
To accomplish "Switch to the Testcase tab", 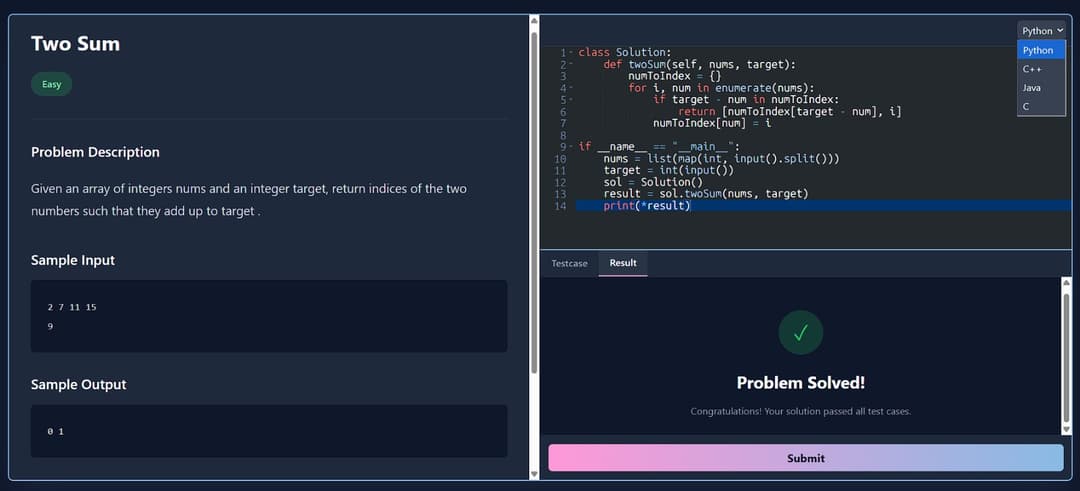I will tap(569, 263).
